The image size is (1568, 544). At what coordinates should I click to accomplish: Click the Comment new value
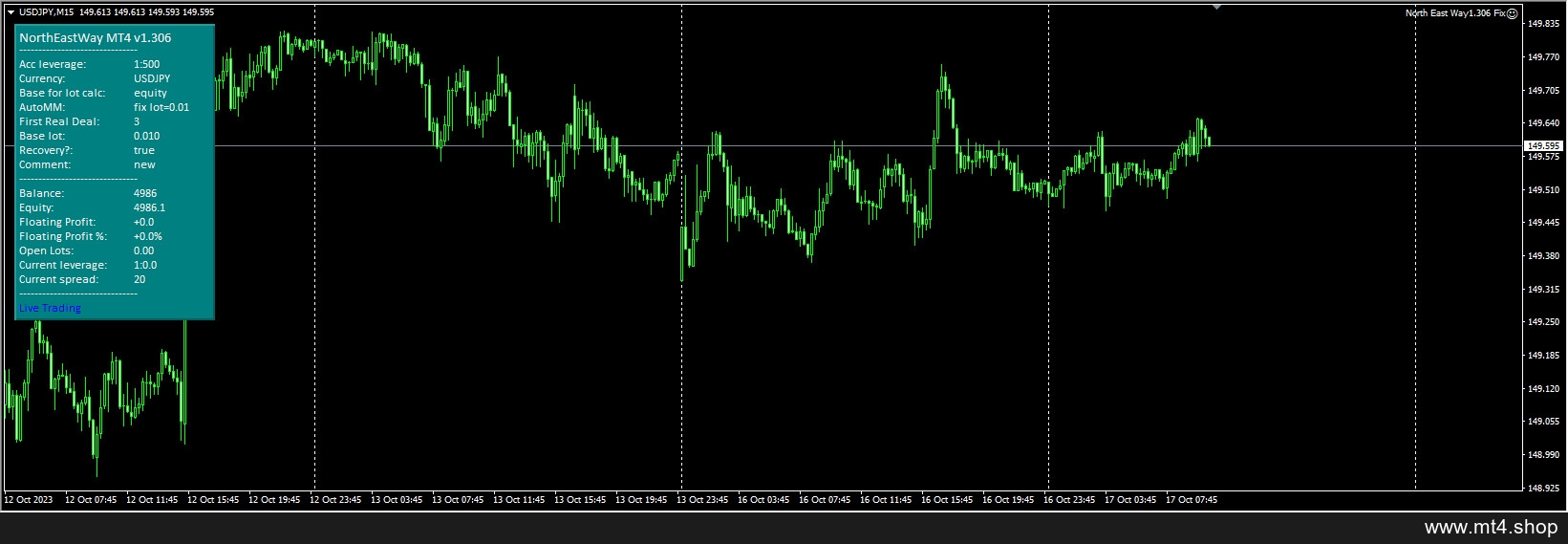click(144, 164)
